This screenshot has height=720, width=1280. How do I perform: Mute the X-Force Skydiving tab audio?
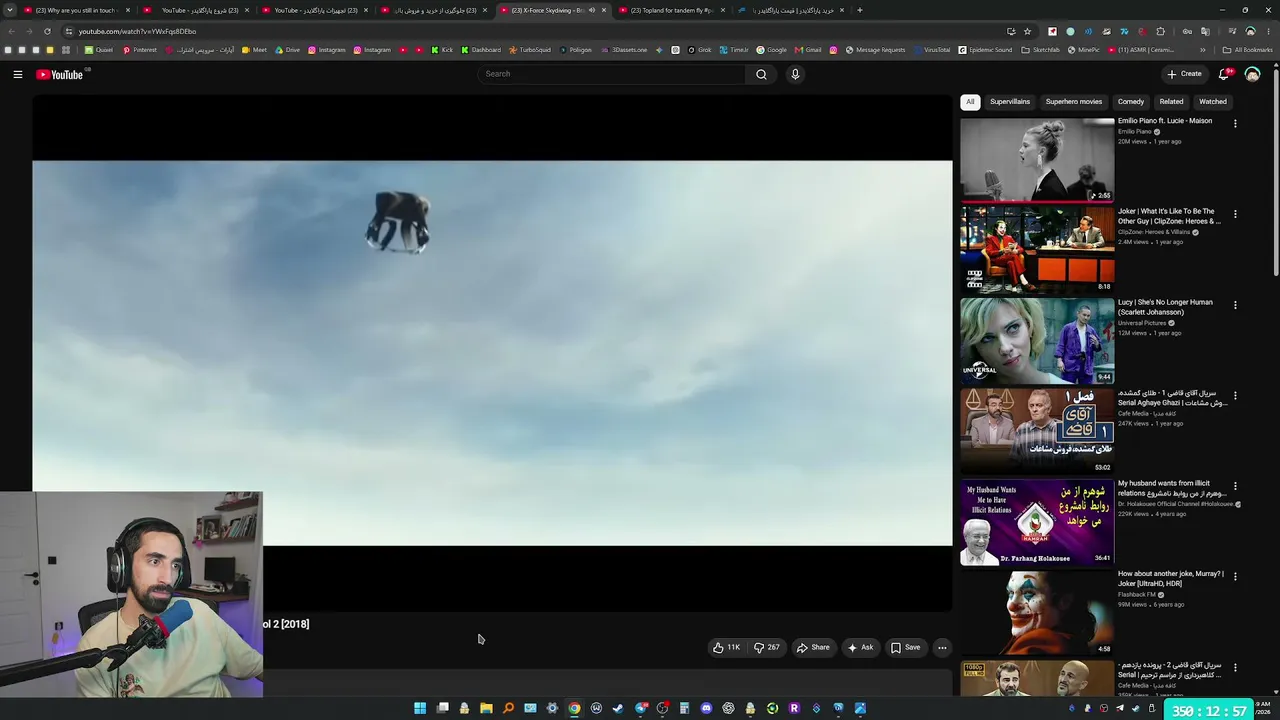coord(591,10)
